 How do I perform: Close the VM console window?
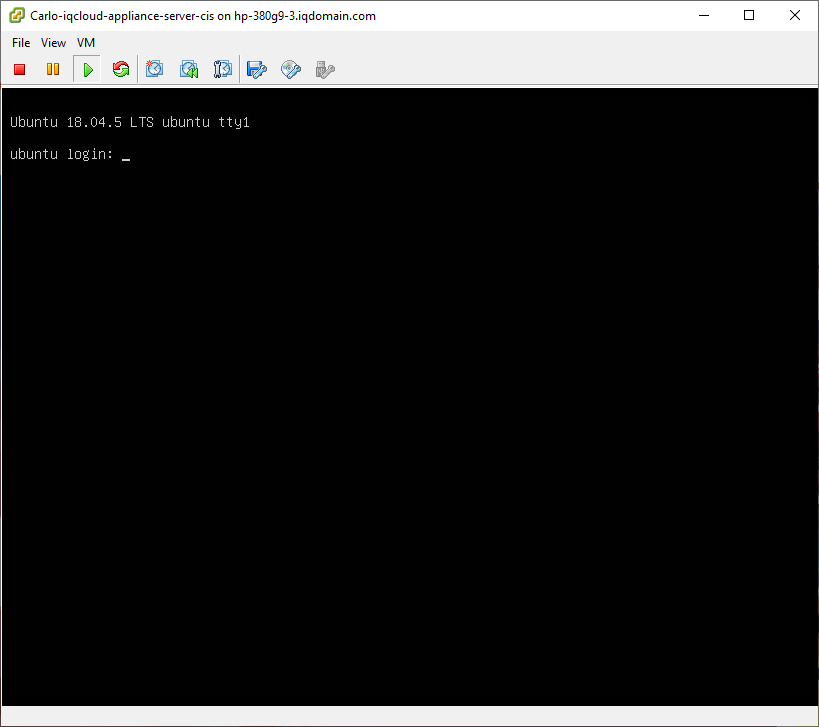[795, 15]
